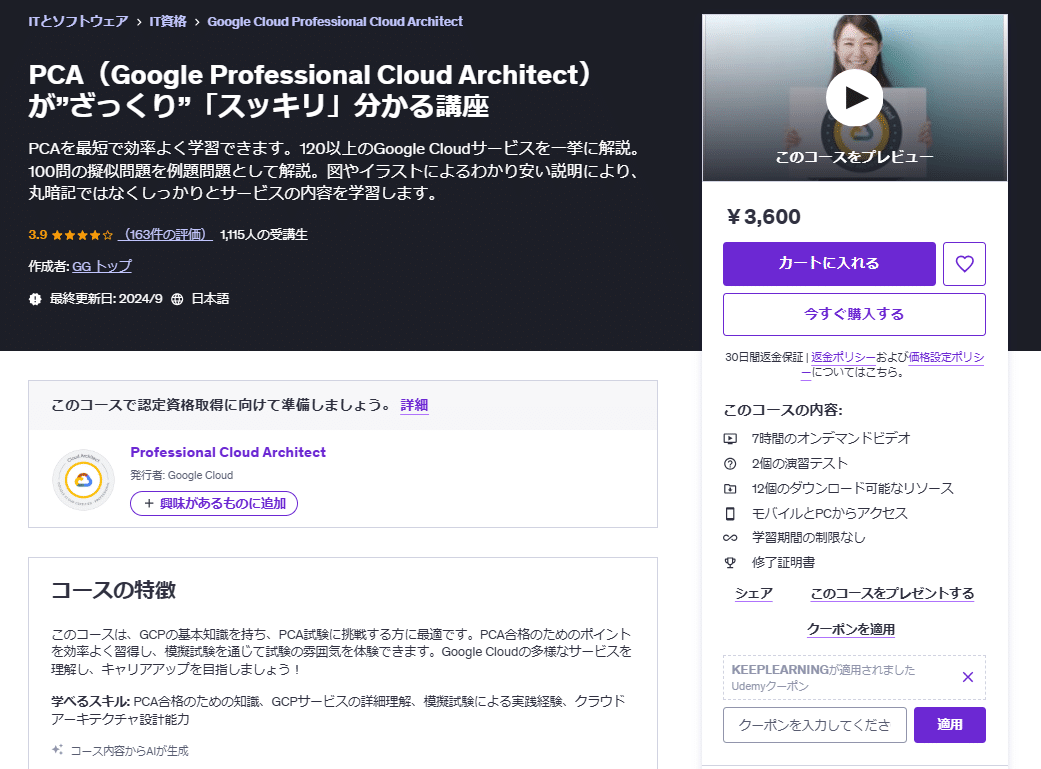The image size is (1041, 769).
Task: Click モバイルとPCからアクセス text
Action: point(829,513)
